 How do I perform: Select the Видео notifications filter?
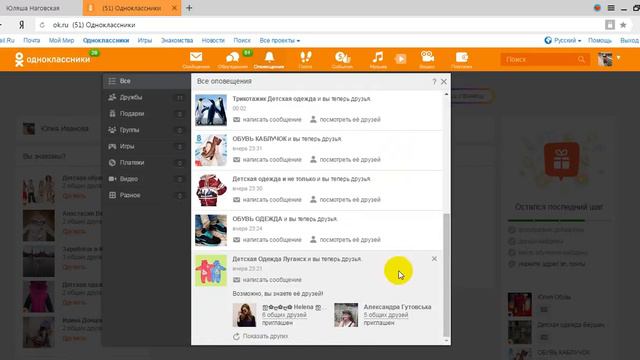146,179
